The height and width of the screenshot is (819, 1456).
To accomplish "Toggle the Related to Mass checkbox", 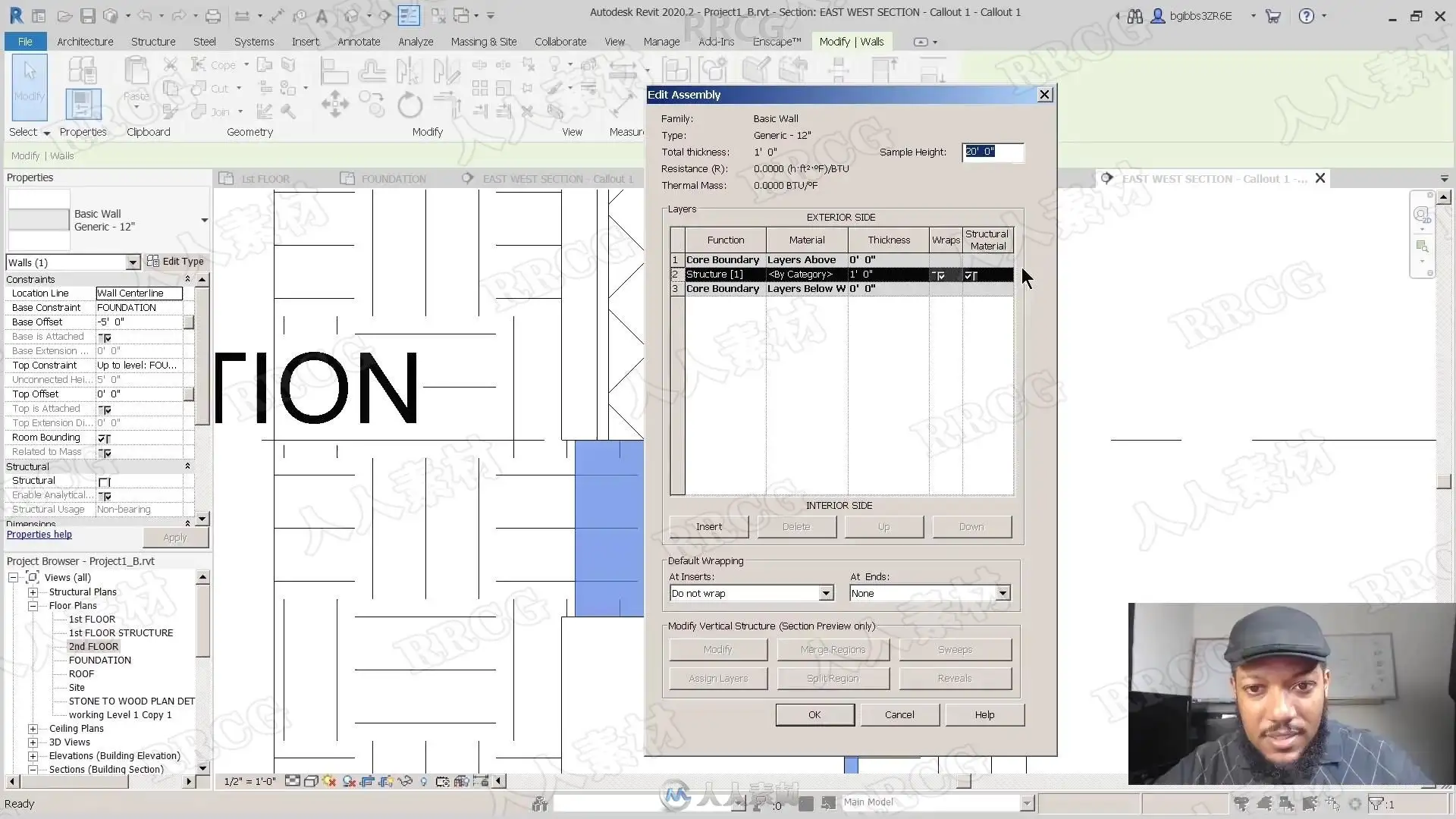I will point(105,453).
